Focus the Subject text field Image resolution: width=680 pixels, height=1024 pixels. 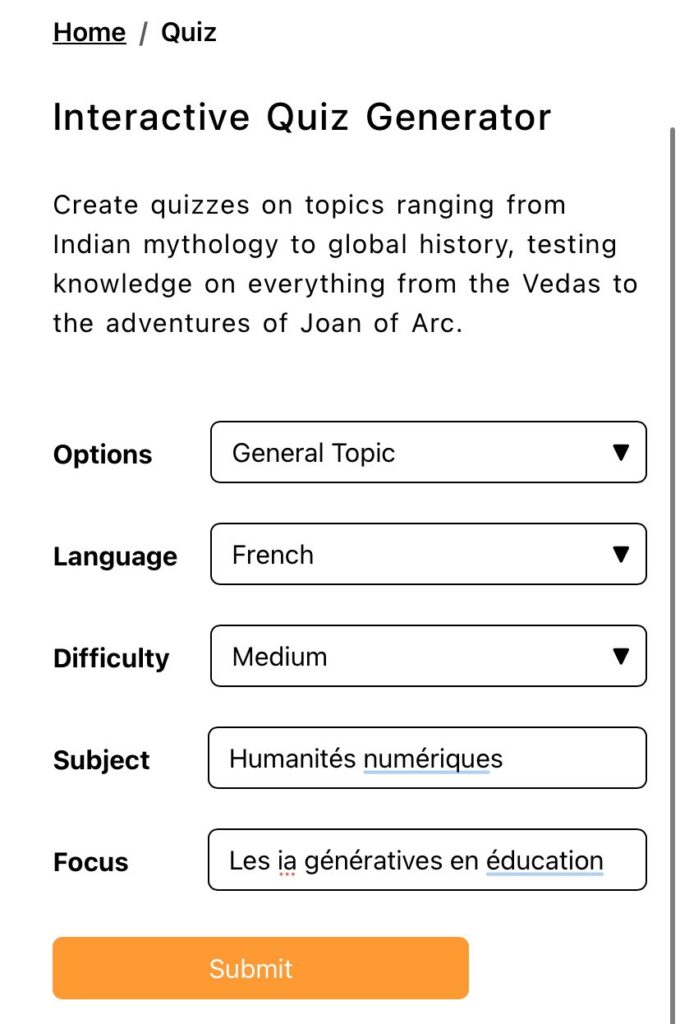427,758
